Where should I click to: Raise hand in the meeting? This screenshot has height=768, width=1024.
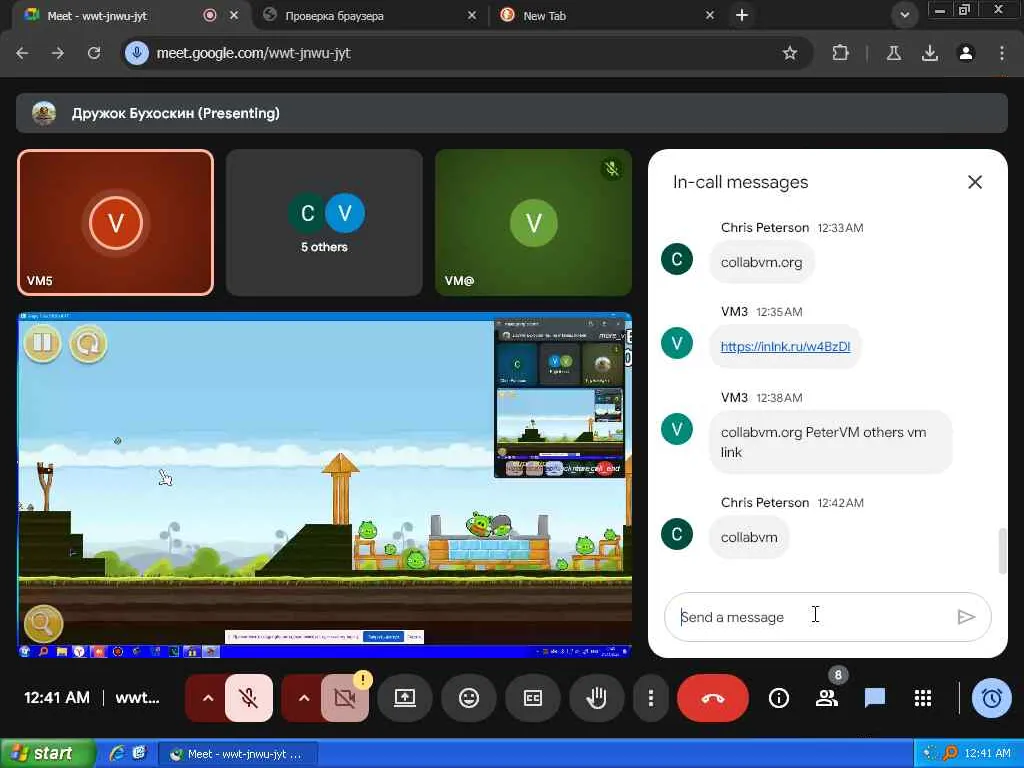pos(596,698)
